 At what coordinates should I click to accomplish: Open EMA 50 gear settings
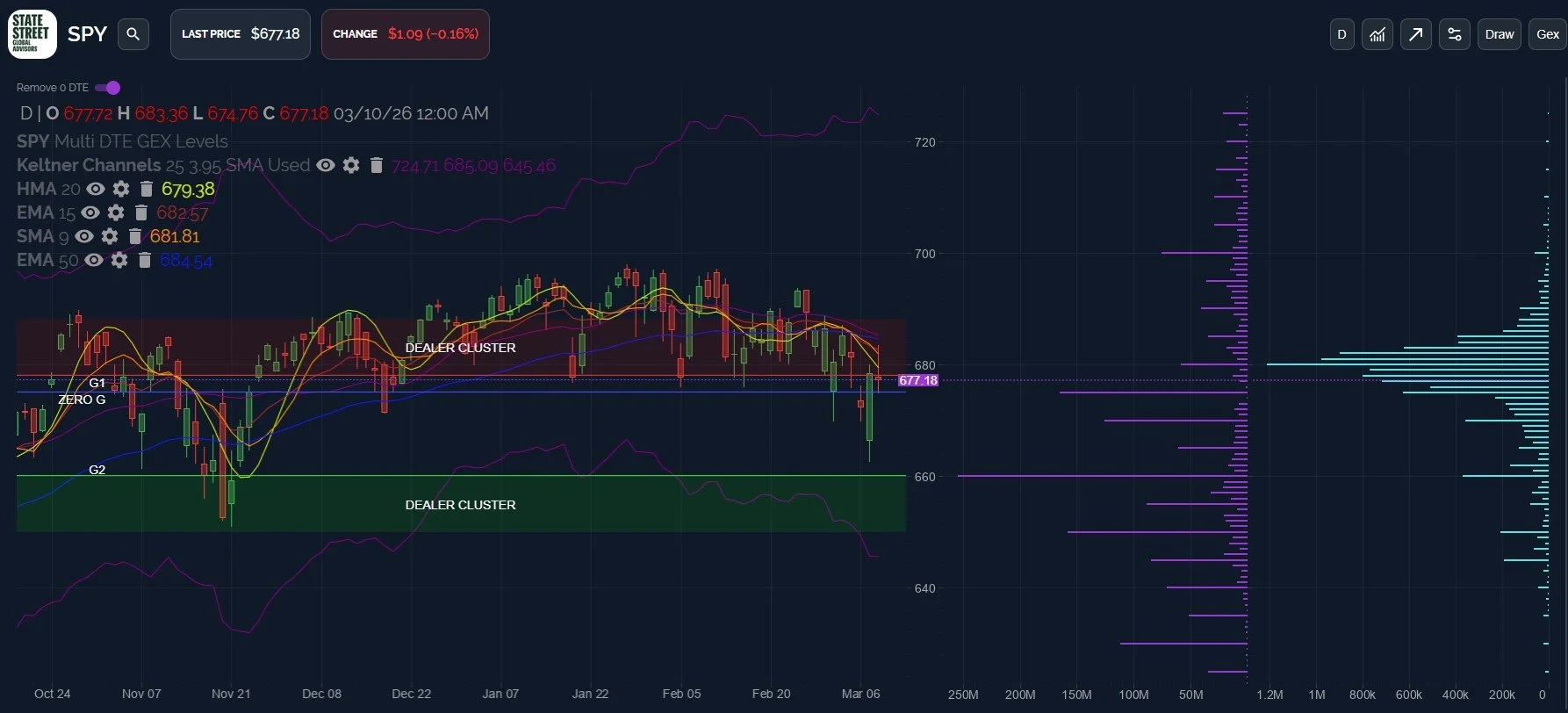[x=119, y=260]
